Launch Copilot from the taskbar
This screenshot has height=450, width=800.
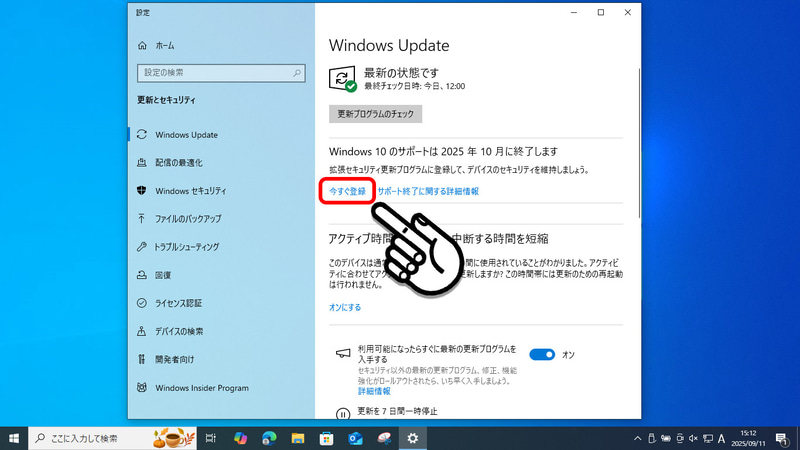click(x=240, y=438)
